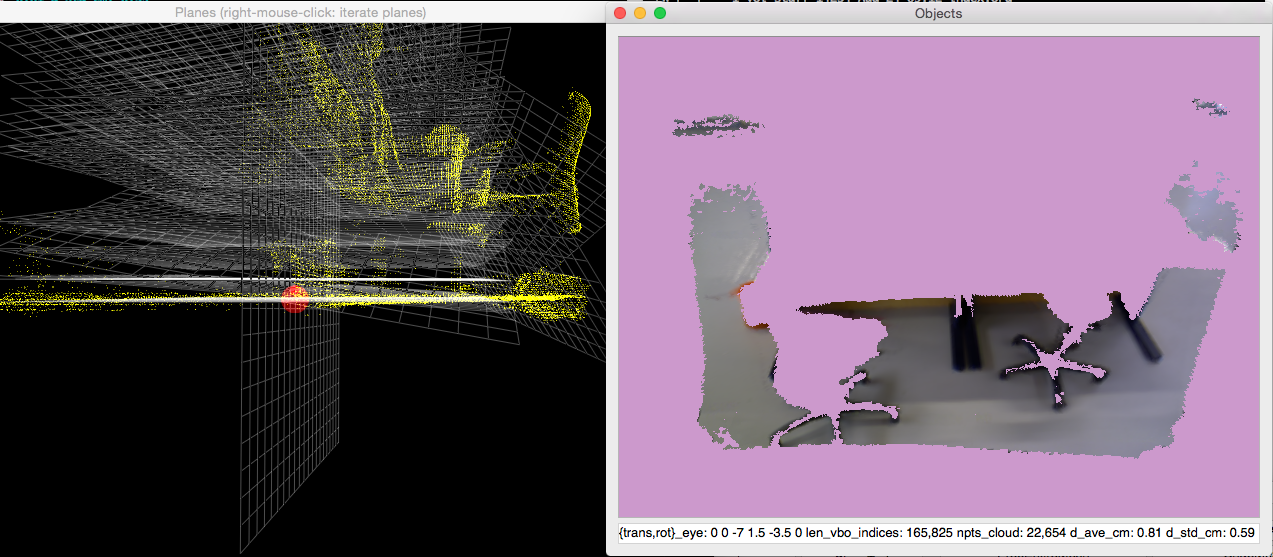Image resolution: width=1273 pixels, height=557 pixels.
Task: Click the Objects window title text
Action: pyautogui.click(x=938, y=13)
